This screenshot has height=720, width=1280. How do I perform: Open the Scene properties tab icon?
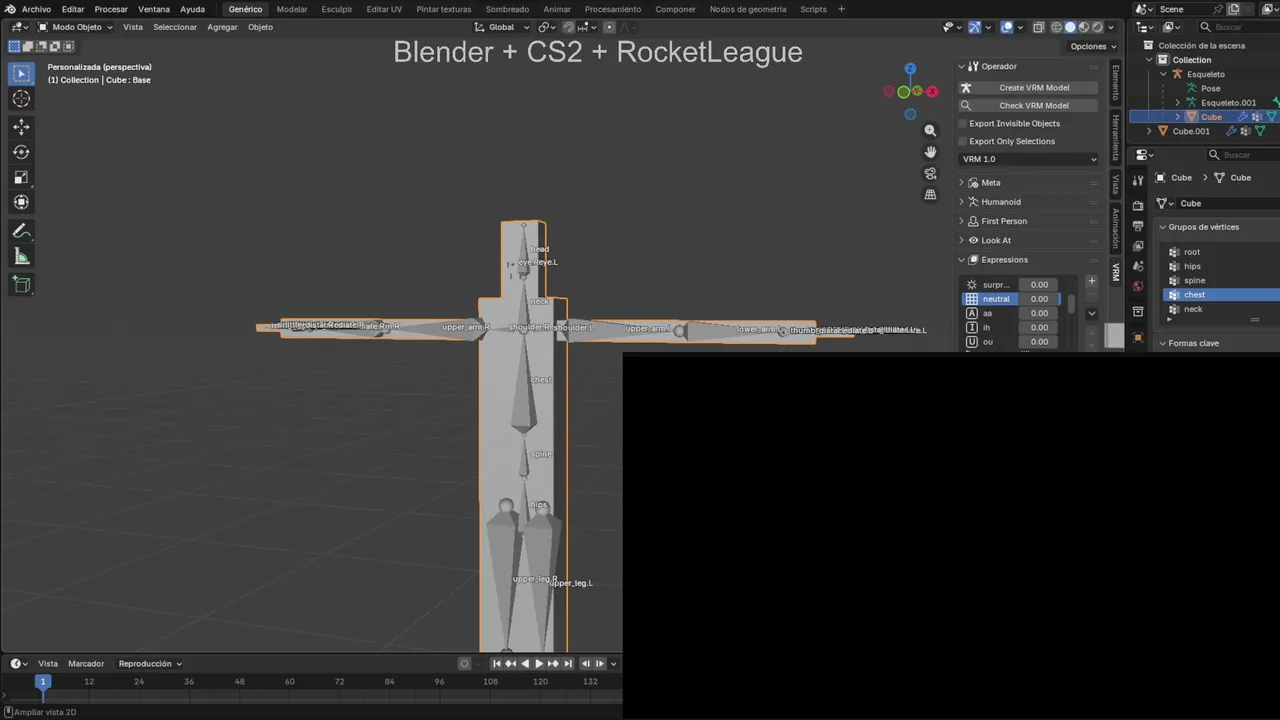[1138, 266]
